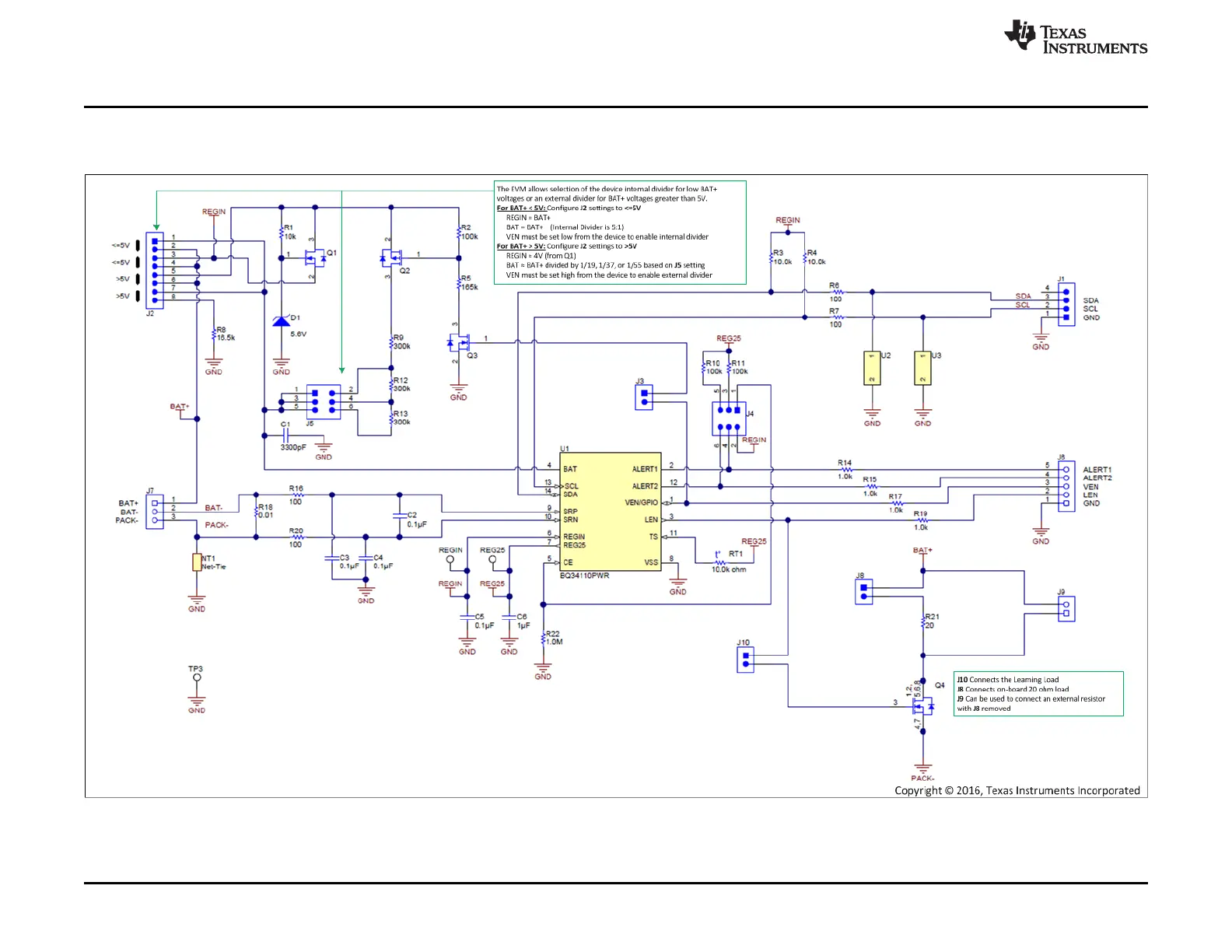The width and height of the screenshot is (1232, 952).
Task: Select the J9 external resistor connector
Action: (1066, 608)
